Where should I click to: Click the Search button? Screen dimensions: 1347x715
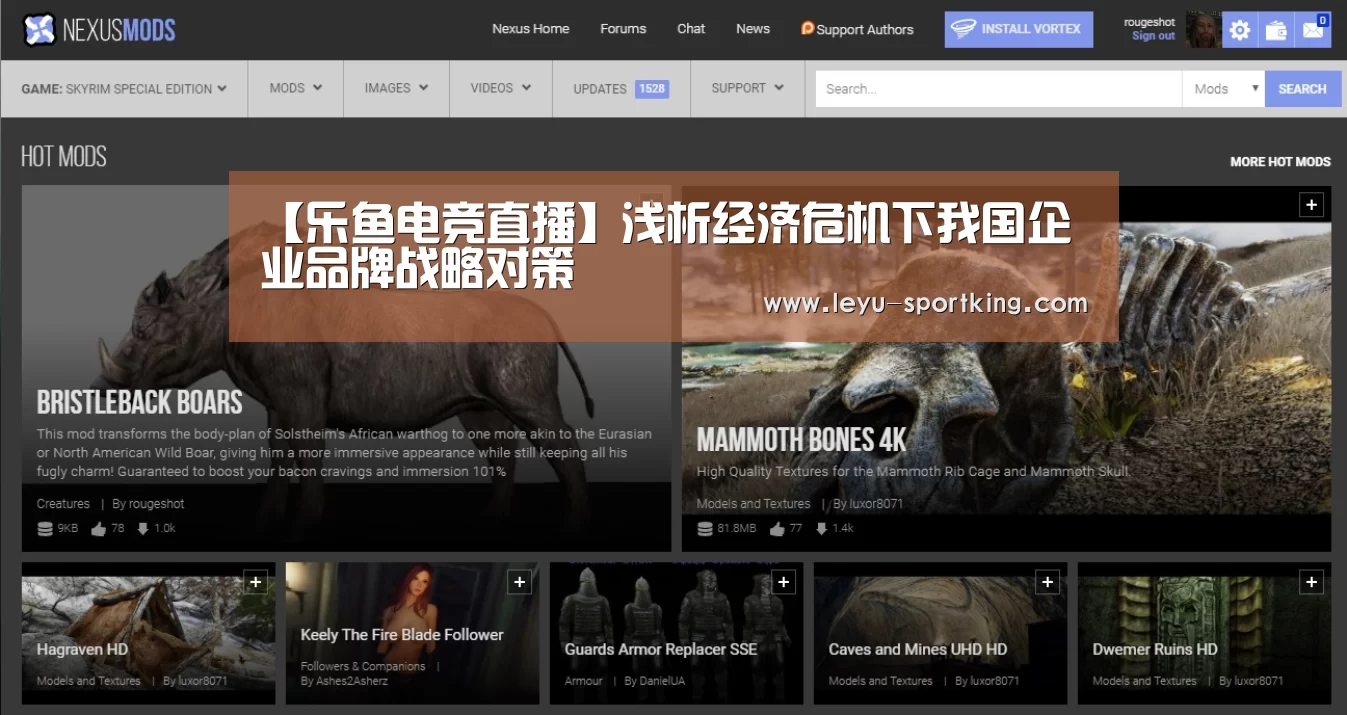(1302, 89)
